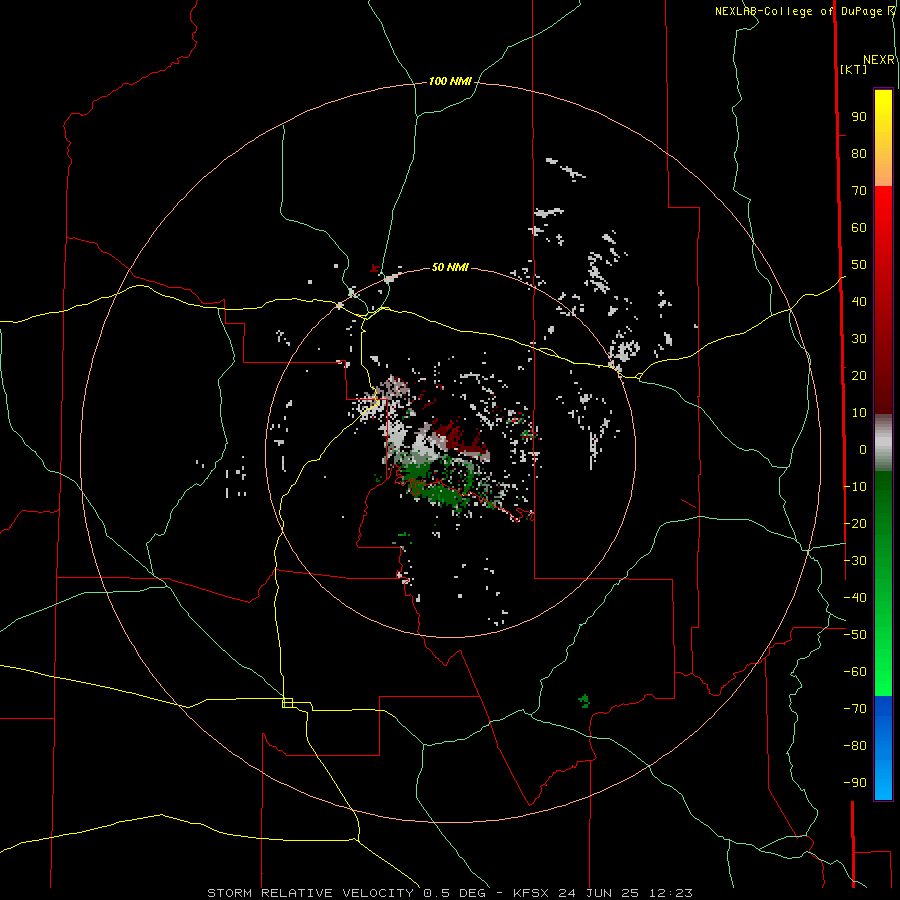Image resolution: width=900 pixels, height=900 pixels.
Task: Pick the gray zero-velocity segment of color bar
Action: pyautogui.click(x=883, y=443)
